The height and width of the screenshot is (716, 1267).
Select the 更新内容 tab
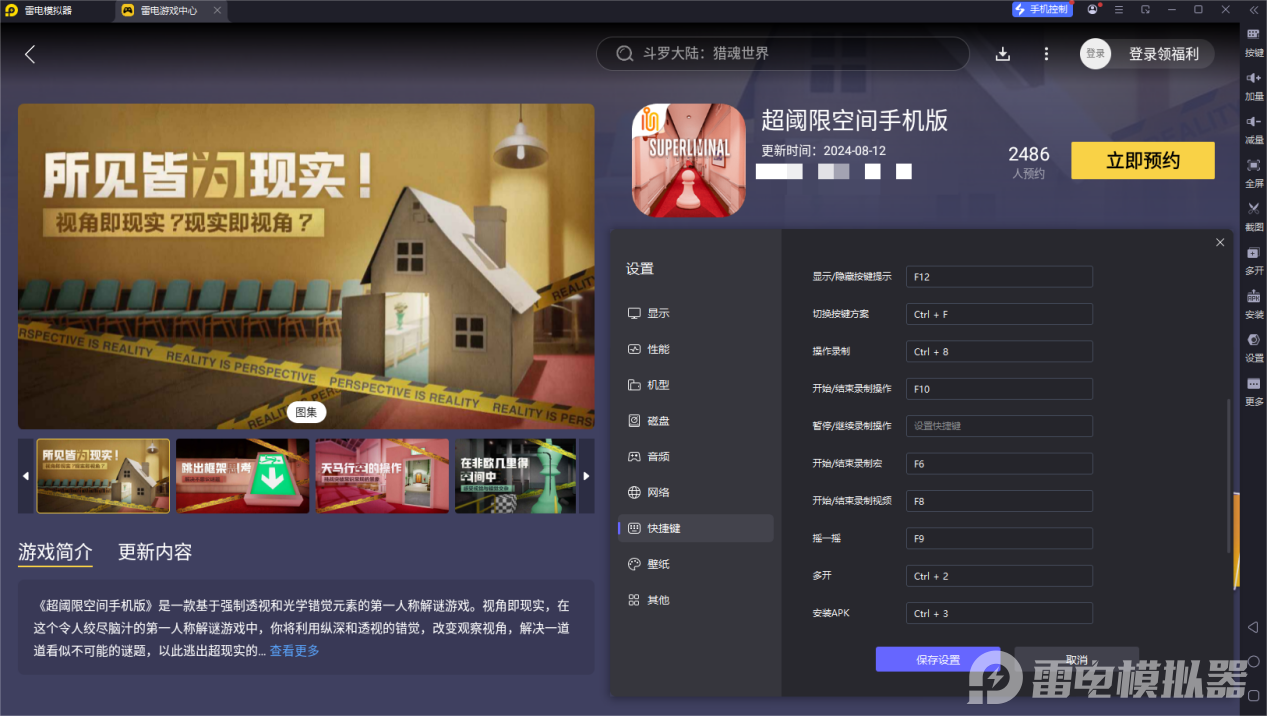(155, 552)
